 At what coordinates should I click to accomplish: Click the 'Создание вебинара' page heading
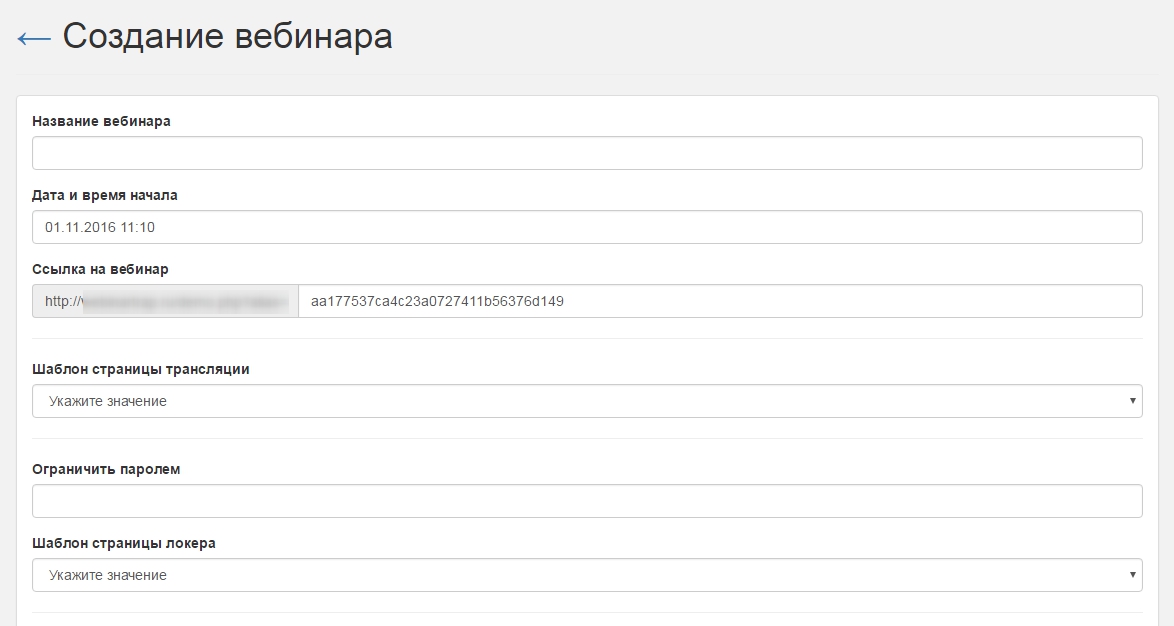click(x=227, y=36)
